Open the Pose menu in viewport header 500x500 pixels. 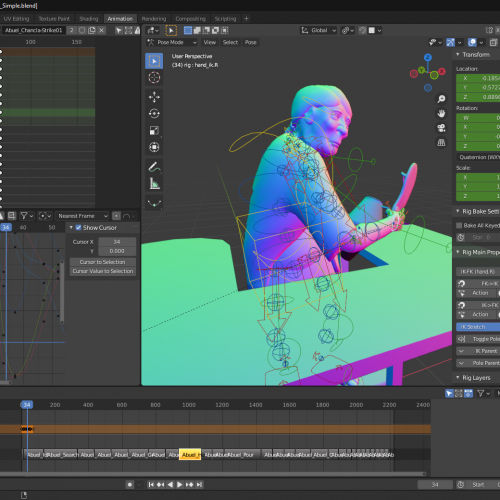(x=251, y=42)
